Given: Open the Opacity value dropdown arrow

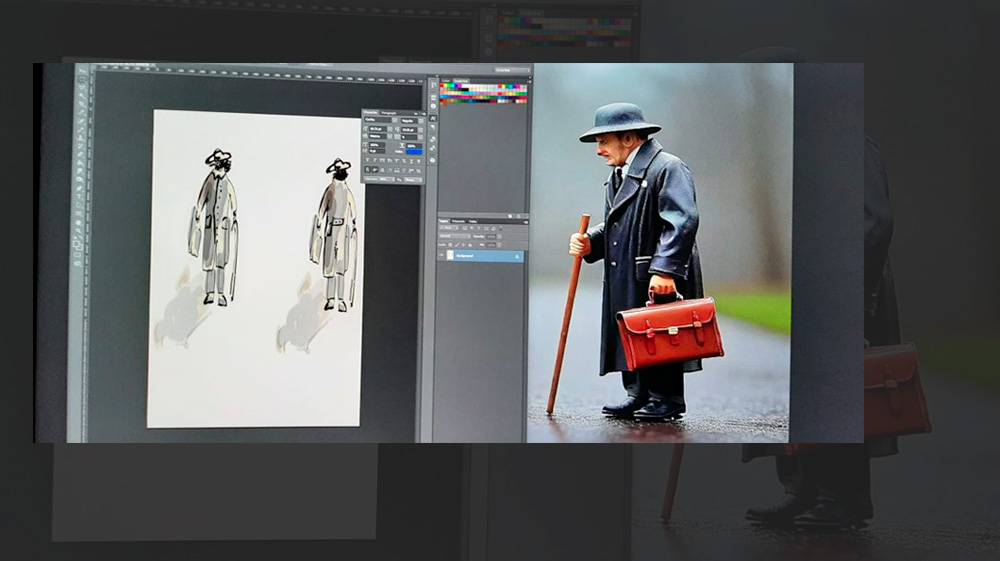Looking at the screenshot, I should click(x=499, y=236).
